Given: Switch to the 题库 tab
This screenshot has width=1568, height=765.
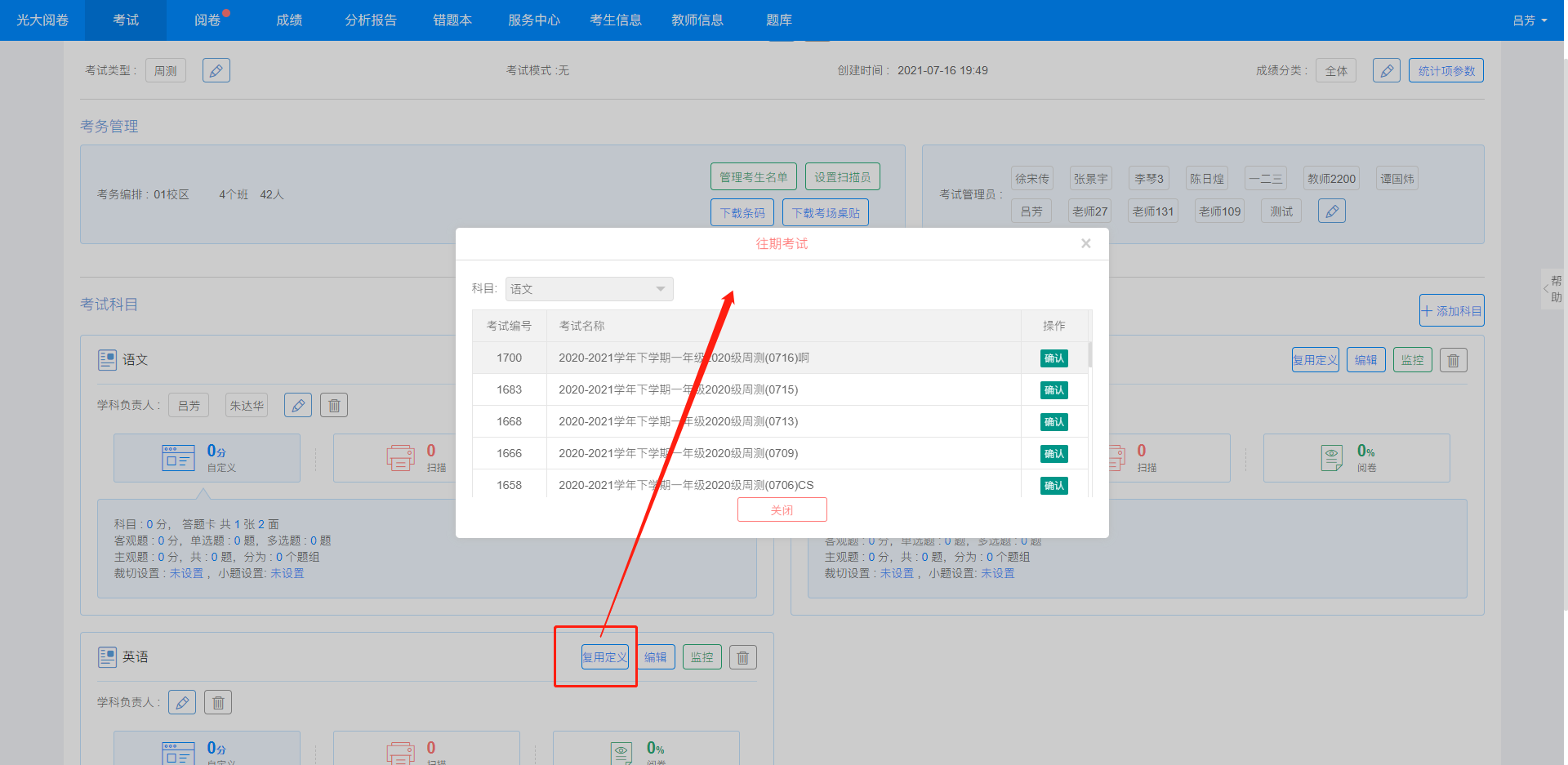Looking at the screenshot, I should coord(778,20).
